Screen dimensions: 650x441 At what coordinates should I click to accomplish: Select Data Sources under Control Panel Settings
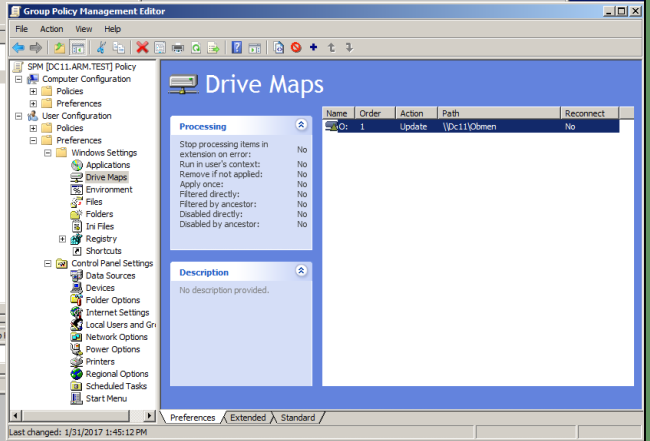(x=110, y=276)
